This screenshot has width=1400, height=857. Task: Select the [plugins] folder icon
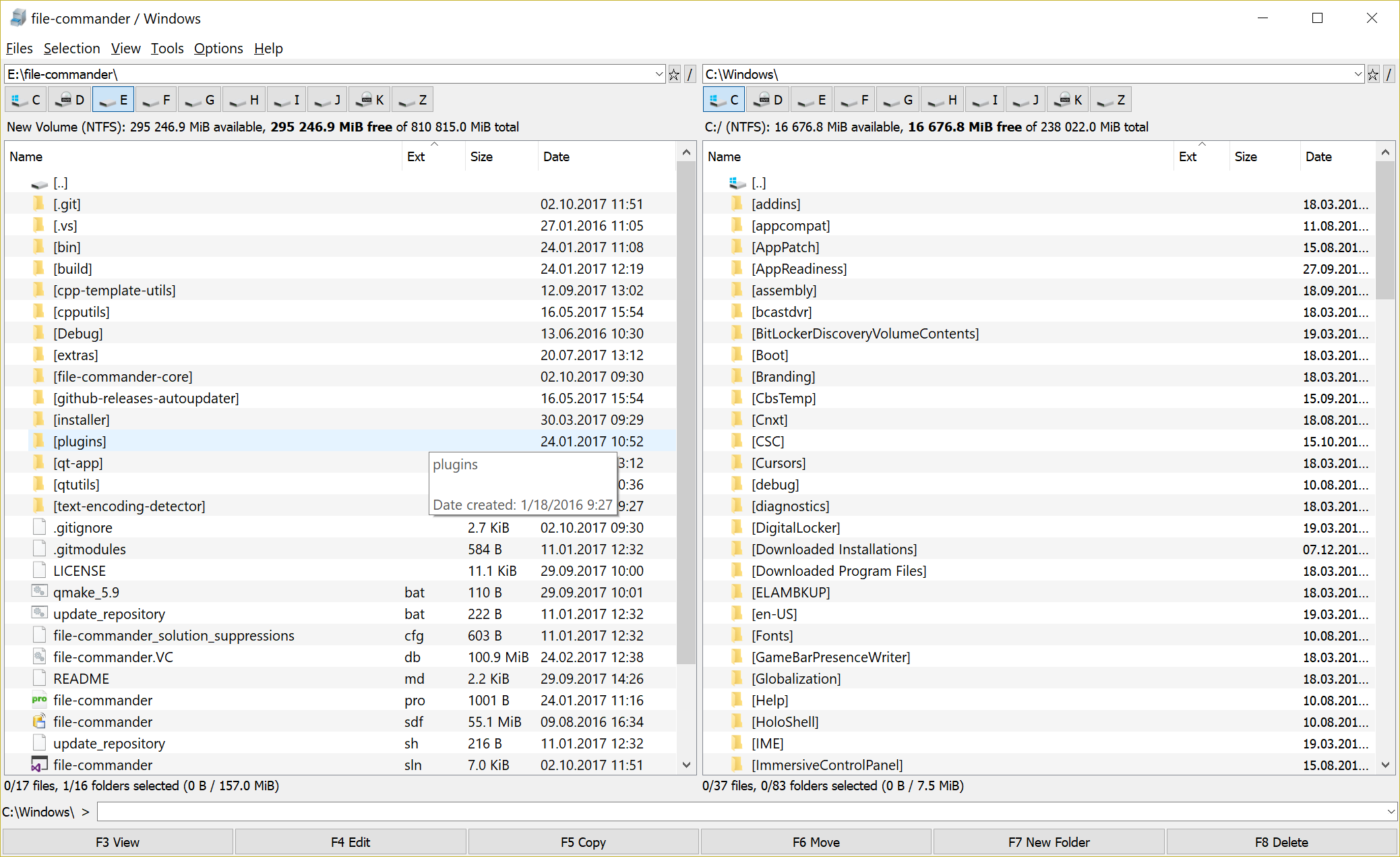(x=39, y=441)
